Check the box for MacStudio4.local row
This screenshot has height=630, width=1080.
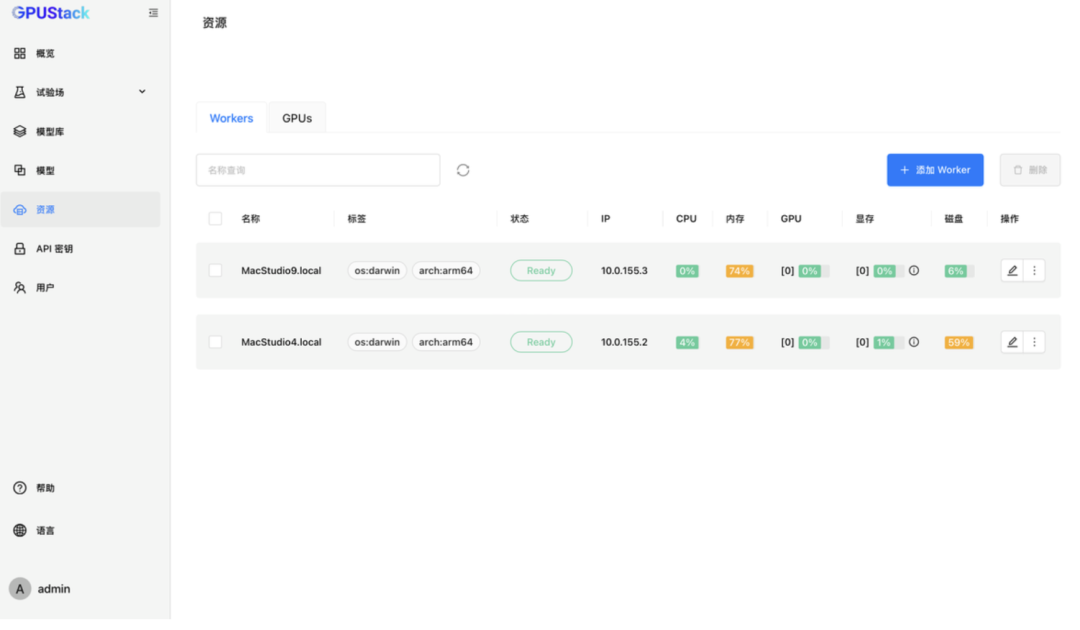[x=215, y=342]
